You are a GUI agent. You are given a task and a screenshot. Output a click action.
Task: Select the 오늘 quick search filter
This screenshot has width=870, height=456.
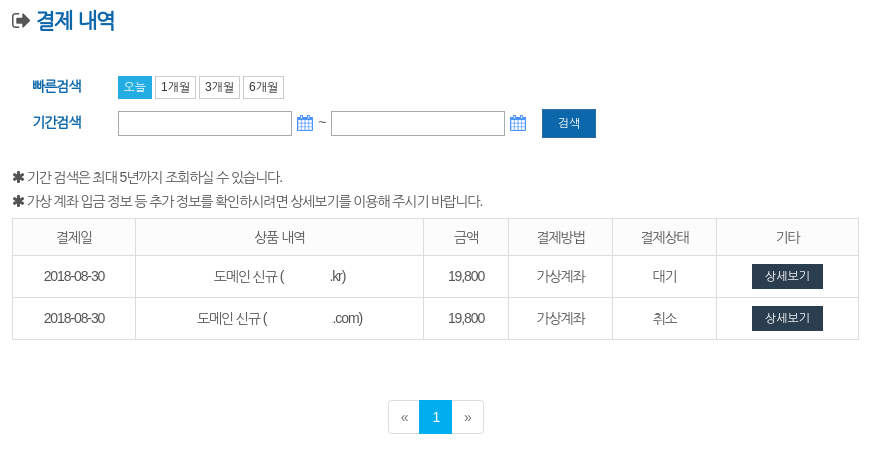pos(135,87)
